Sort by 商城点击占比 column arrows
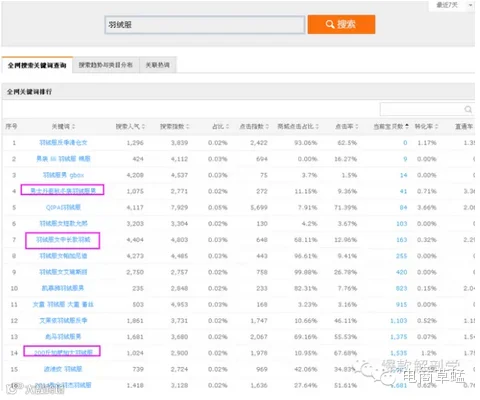The image size is (480, 400). click(317, 127)
